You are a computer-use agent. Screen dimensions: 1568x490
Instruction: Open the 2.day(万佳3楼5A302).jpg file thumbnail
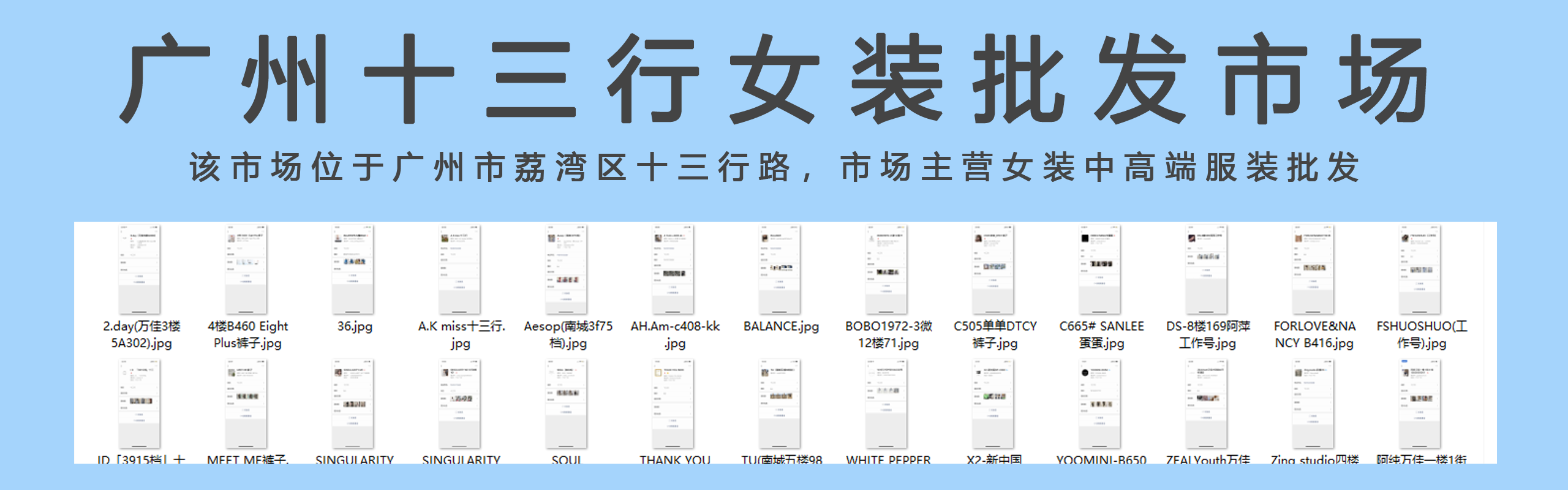(x=140, y=269)
